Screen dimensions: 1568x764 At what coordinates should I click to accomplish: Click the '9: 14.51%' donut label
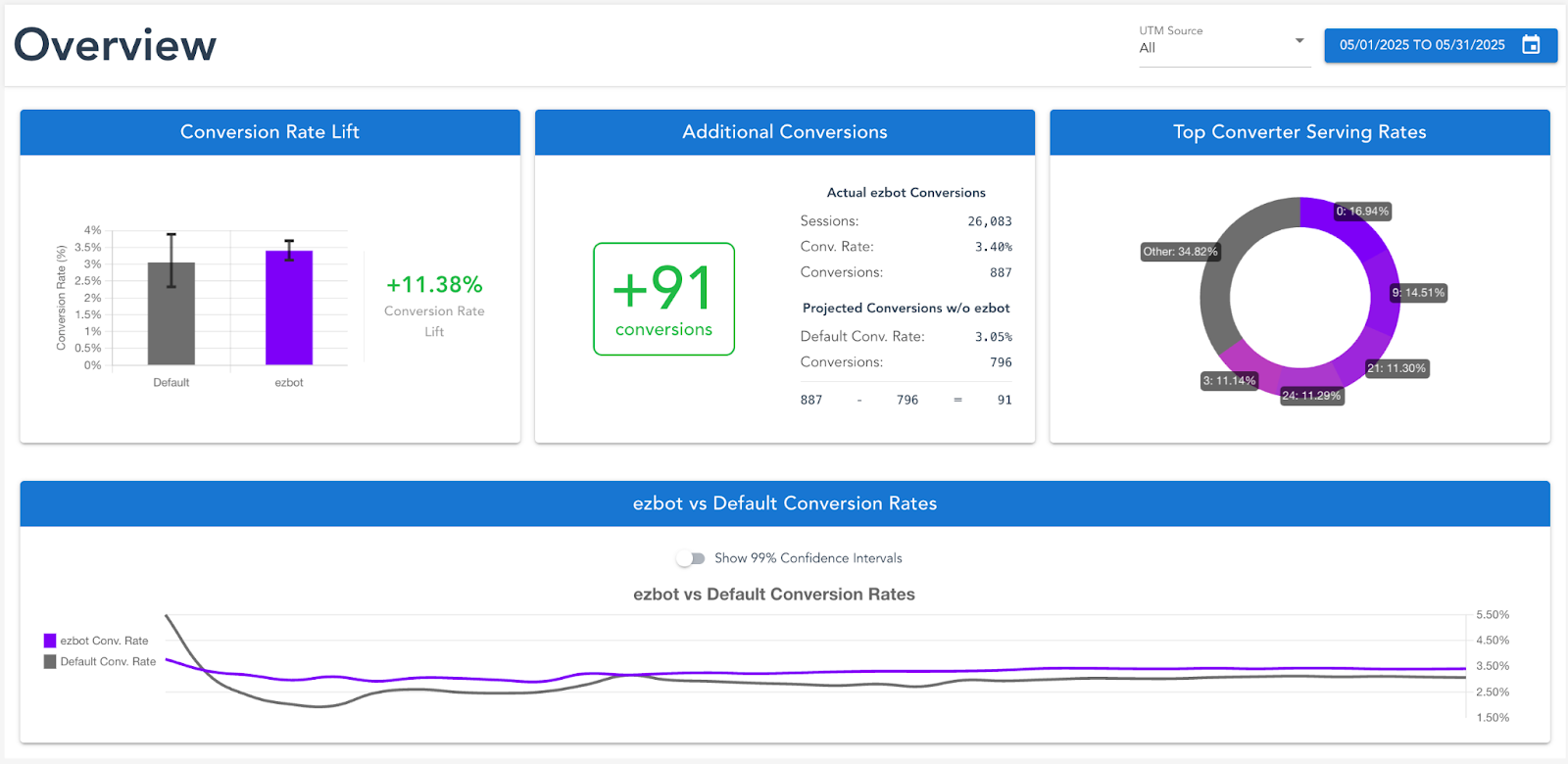[1418, 293]
